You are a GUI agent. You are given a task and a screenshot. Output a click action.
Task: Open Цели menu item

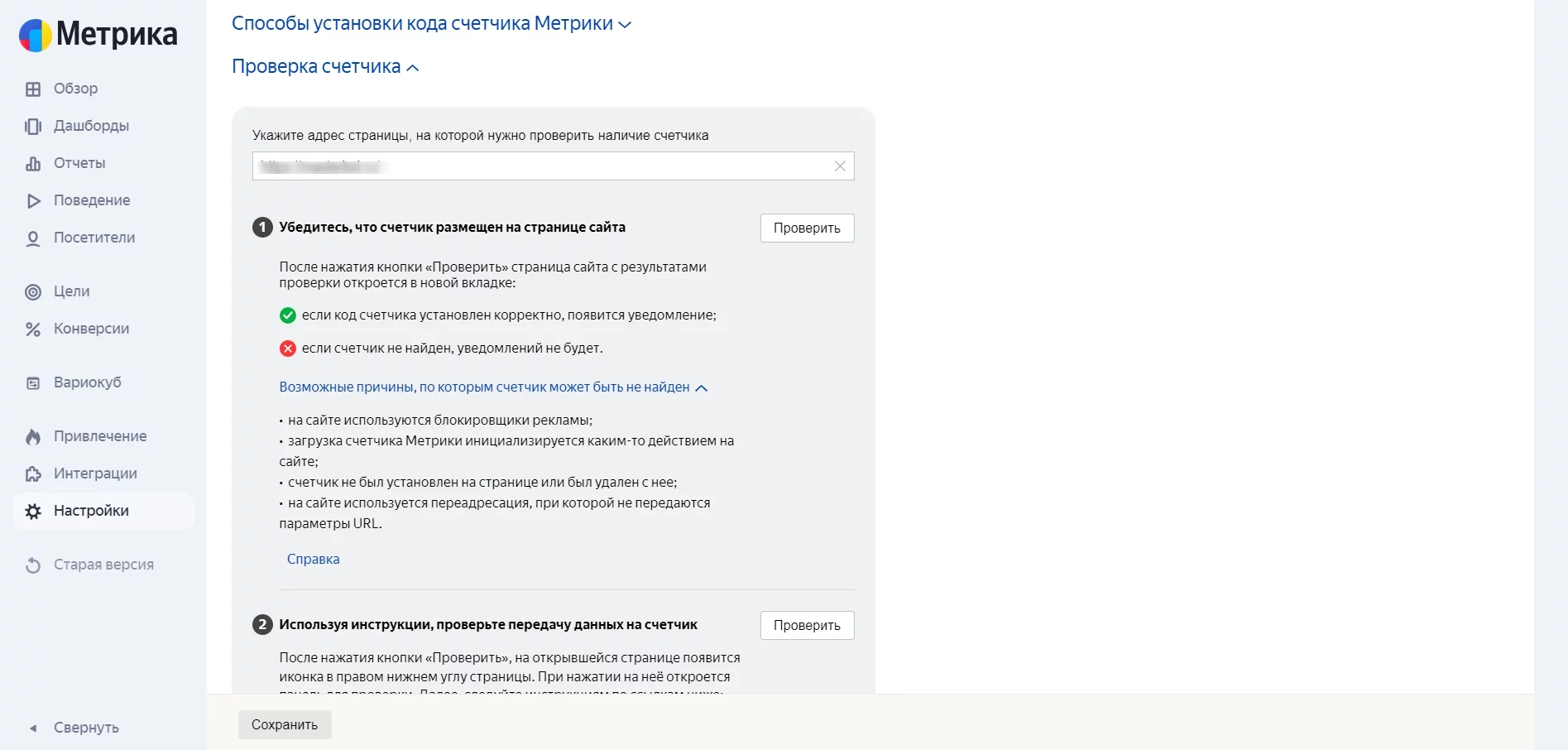72,291
